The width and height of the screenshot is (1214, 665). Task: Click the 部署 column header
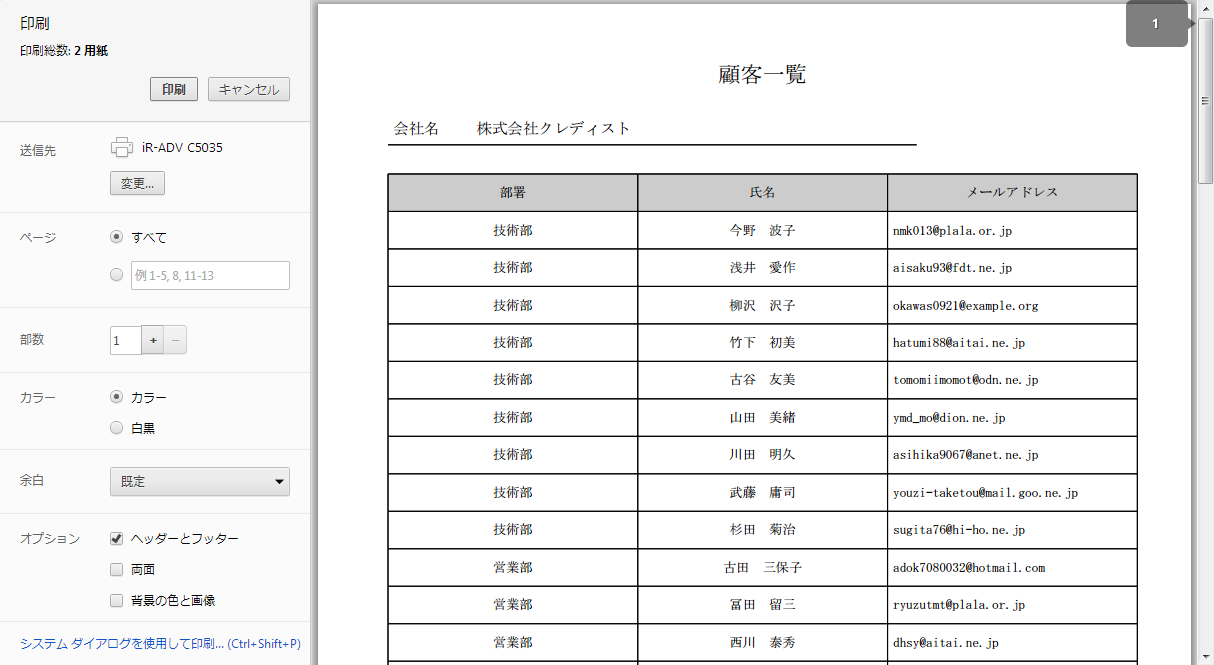click(x=513, y=192)
